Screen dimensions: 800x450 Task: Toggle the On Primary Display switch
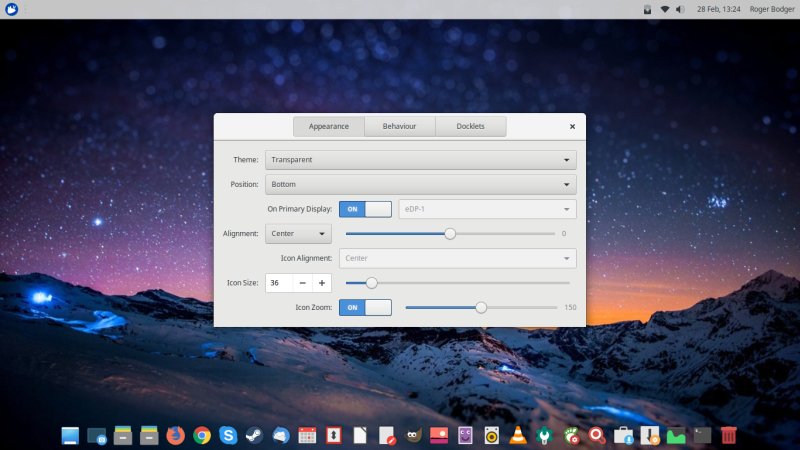click(365, 209)
